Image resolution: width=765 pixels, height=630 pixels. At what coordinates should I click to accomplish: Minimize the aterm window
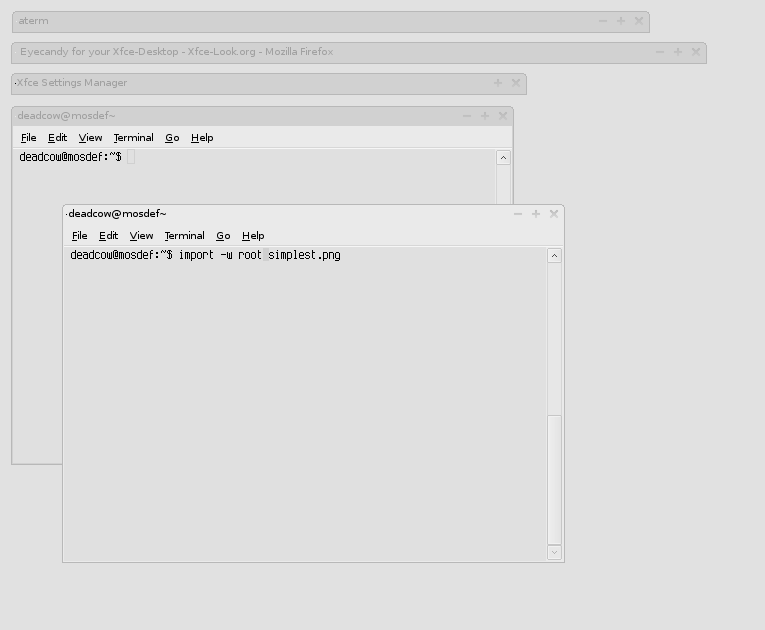tap(603, 21)
